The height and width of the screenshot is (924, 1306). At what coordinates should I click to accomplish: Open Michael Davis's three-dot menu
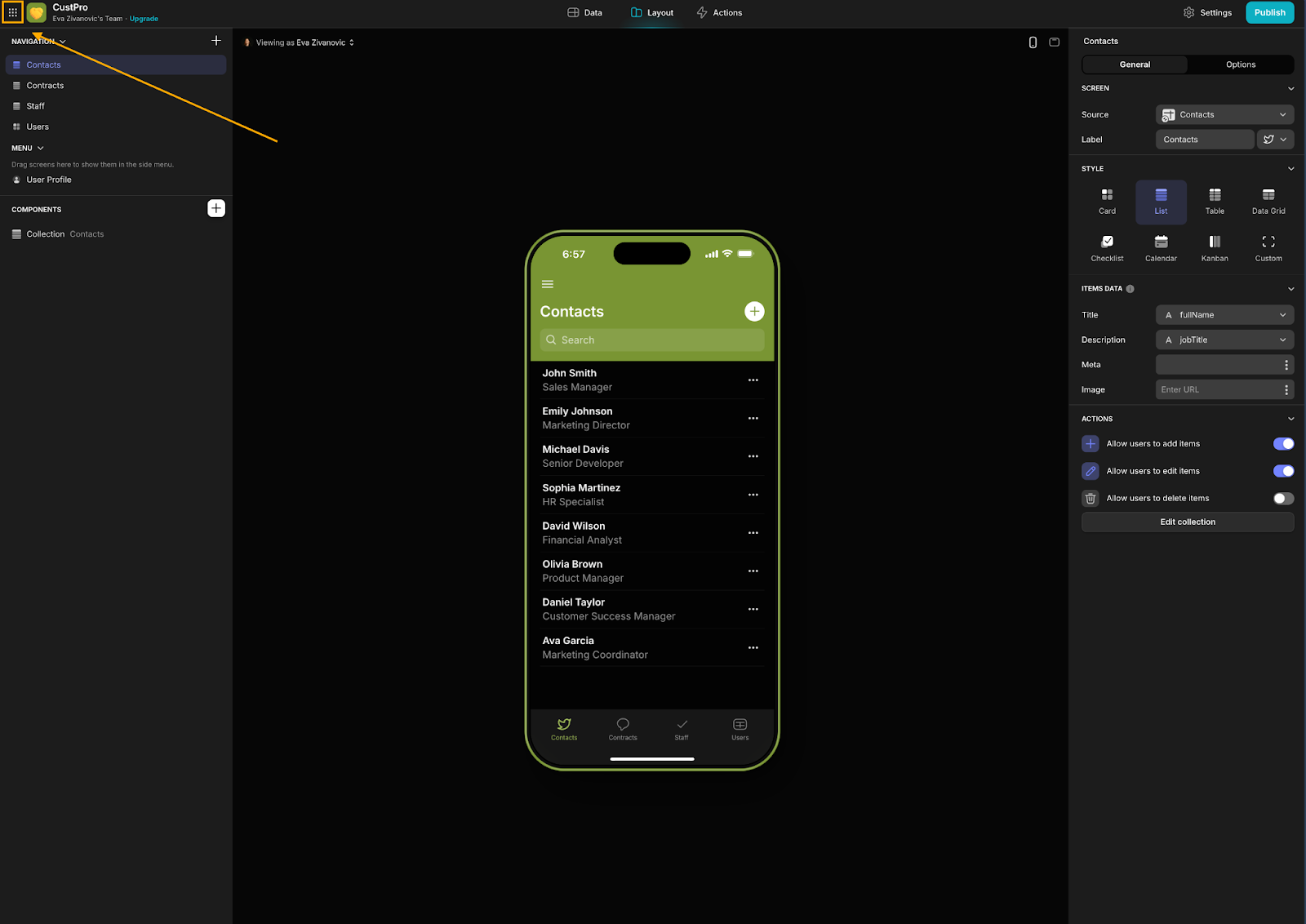tap(753, 456)
